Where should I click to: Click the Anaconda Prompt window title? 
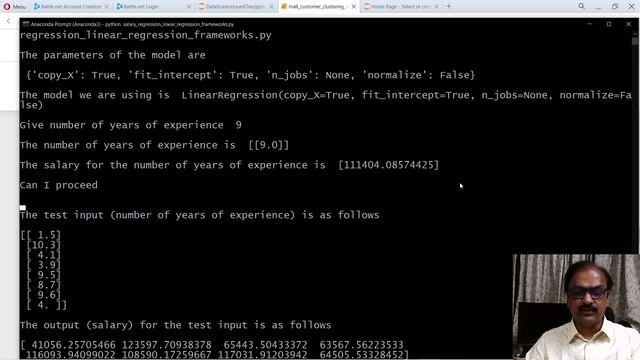(x=132, y=24)
